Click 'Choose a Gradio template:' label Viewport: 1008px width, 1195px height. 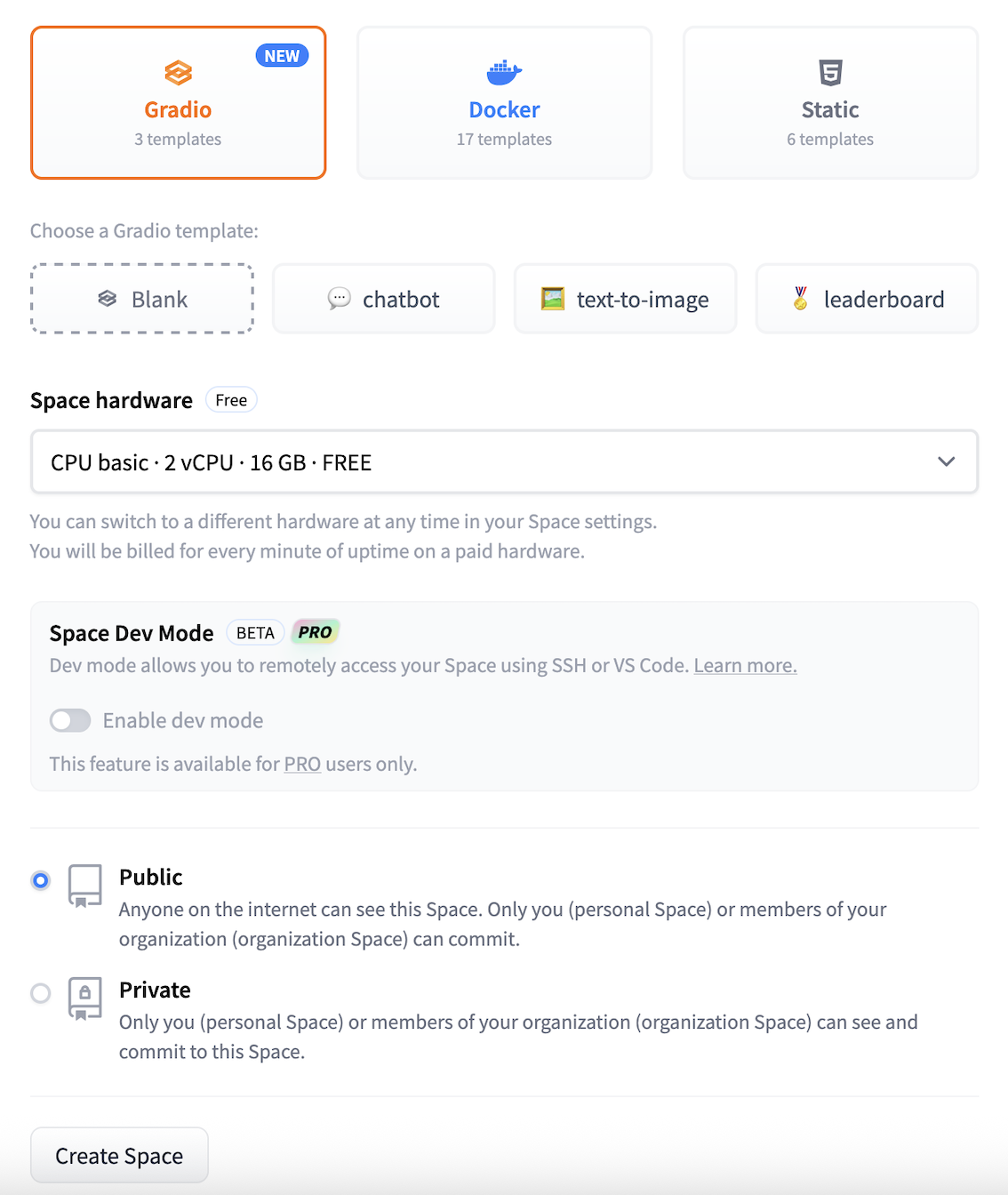(144, 231)
